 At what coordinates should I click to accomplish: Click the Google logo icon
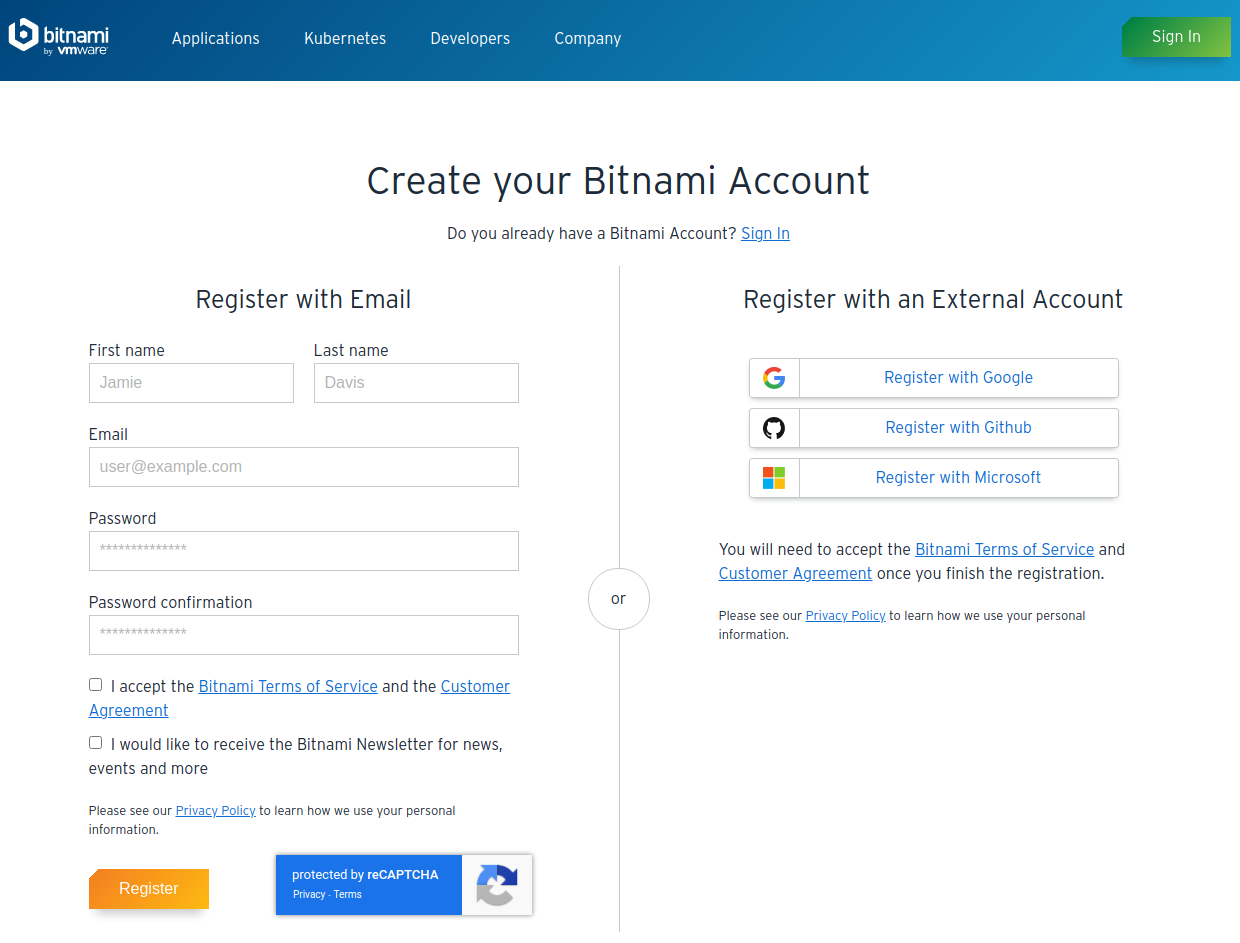coord(774,378)
